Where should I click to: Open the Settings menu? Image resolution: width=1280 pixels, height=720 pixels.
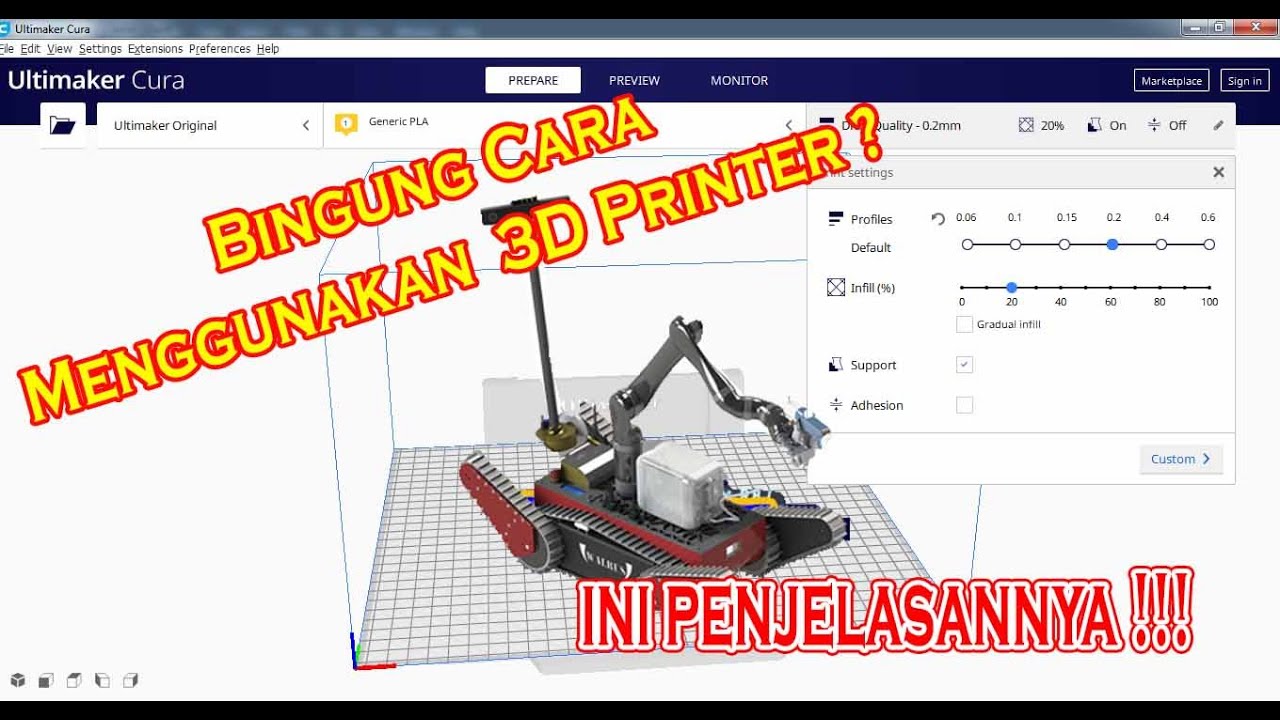point(100,48)
